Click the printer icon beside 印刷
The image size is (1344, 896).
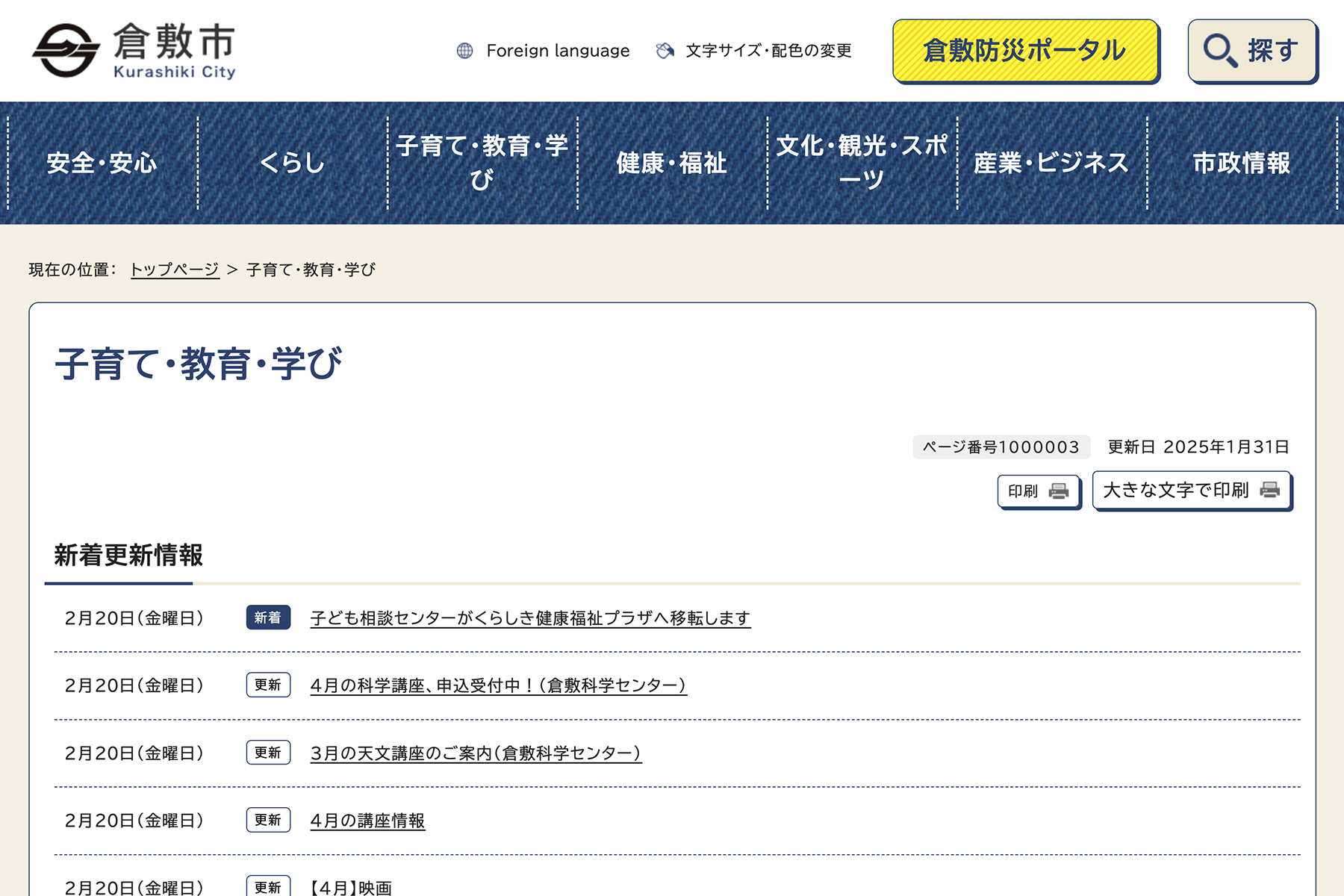point(1059,491)
